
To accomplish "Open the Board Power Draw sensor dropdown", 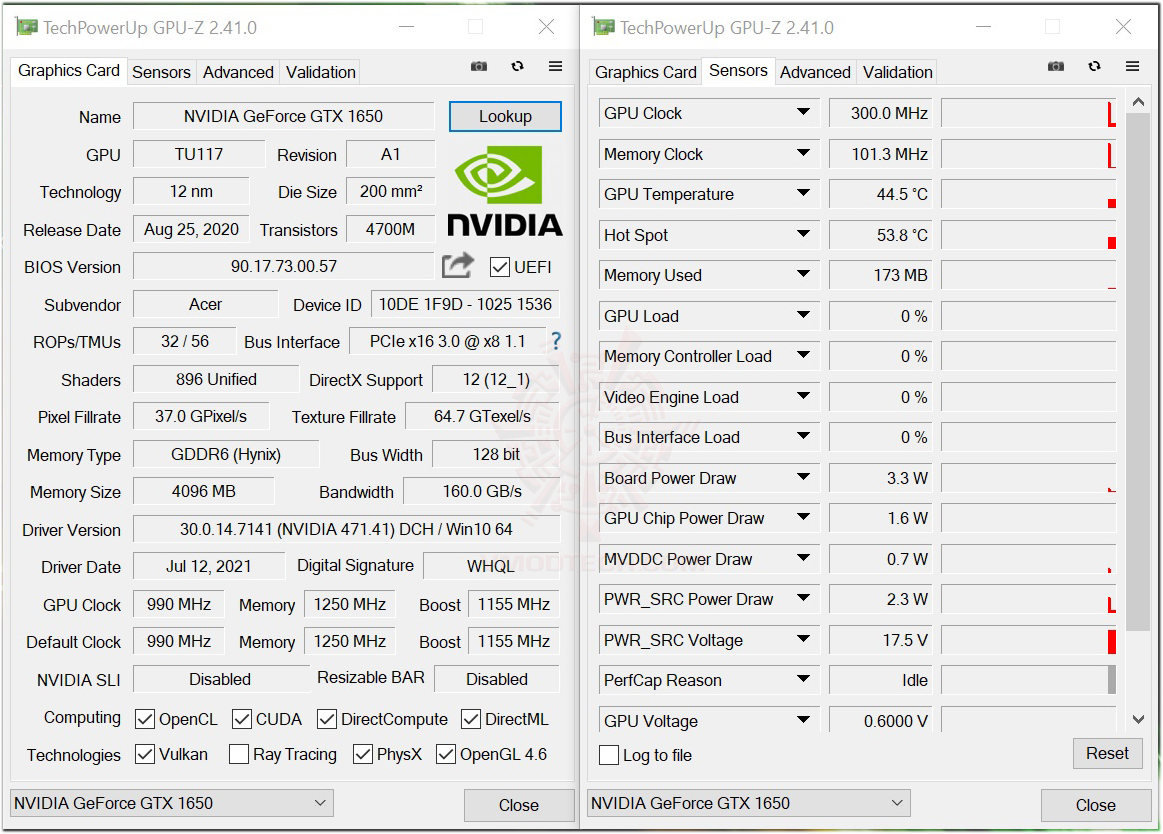I will pyautogui.click(x=803, y=477).
